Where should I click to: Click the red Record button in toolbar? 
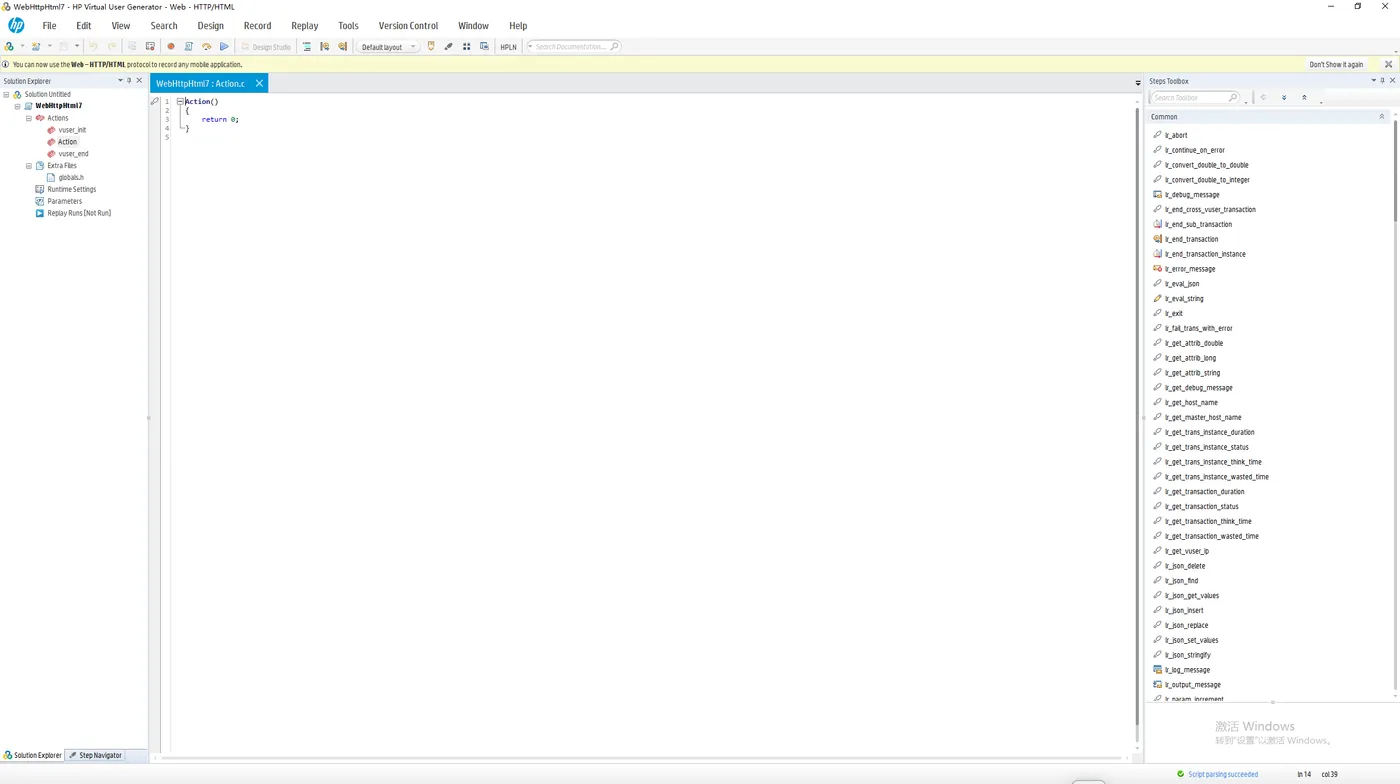coord(171,47)
